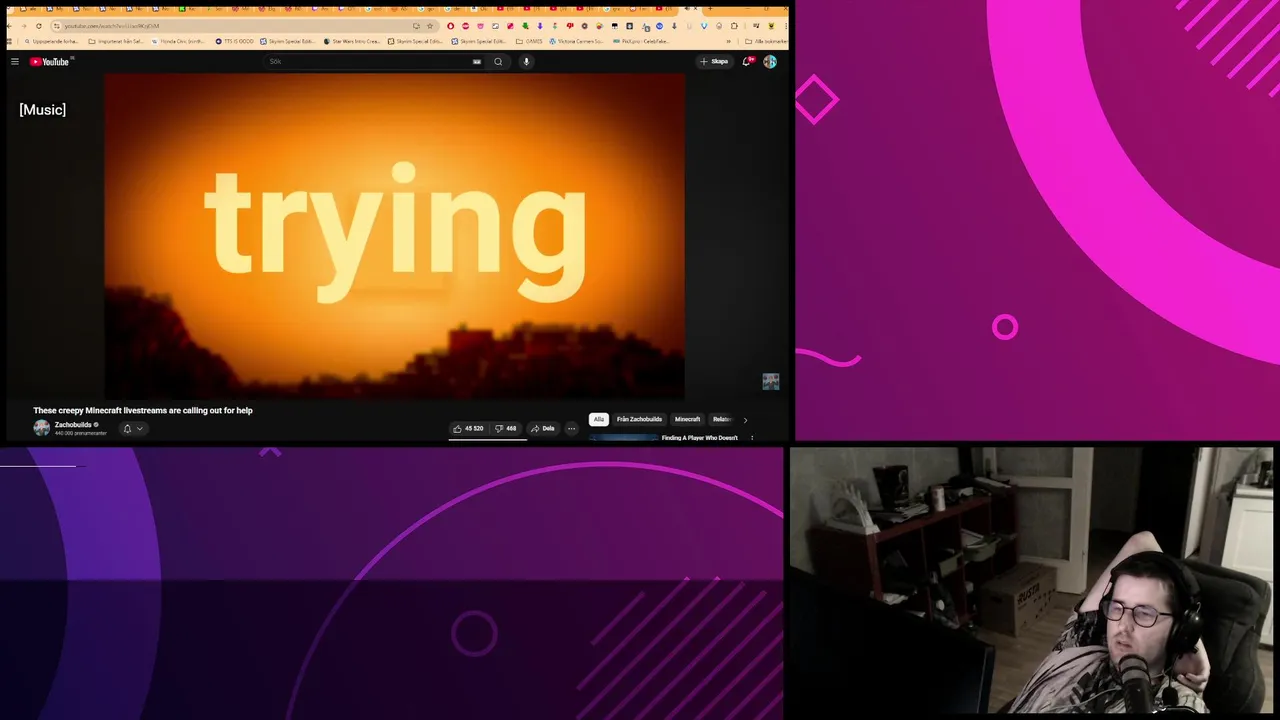Open the translate extension icon

pos(646,27)
